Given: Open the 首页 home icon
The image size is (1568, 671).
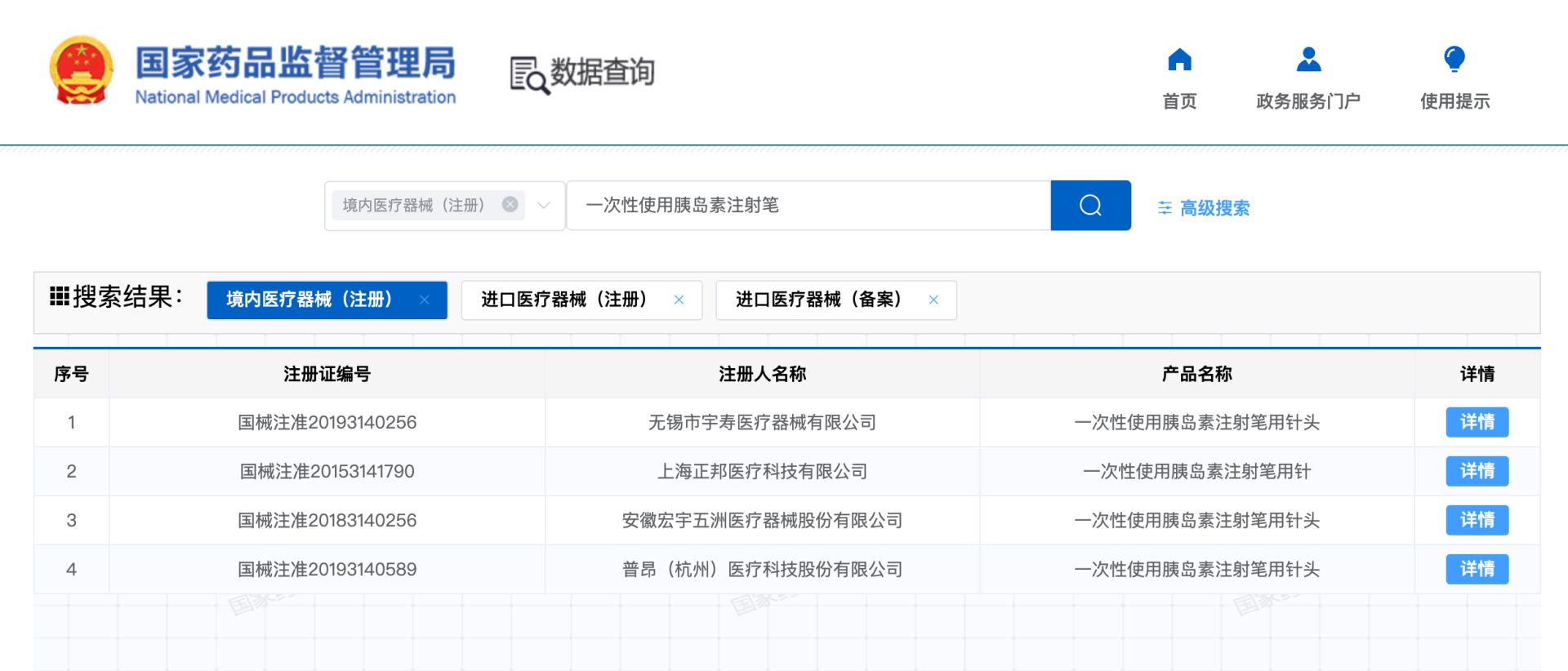Looking at the screenshot, I should point(1179,60).
